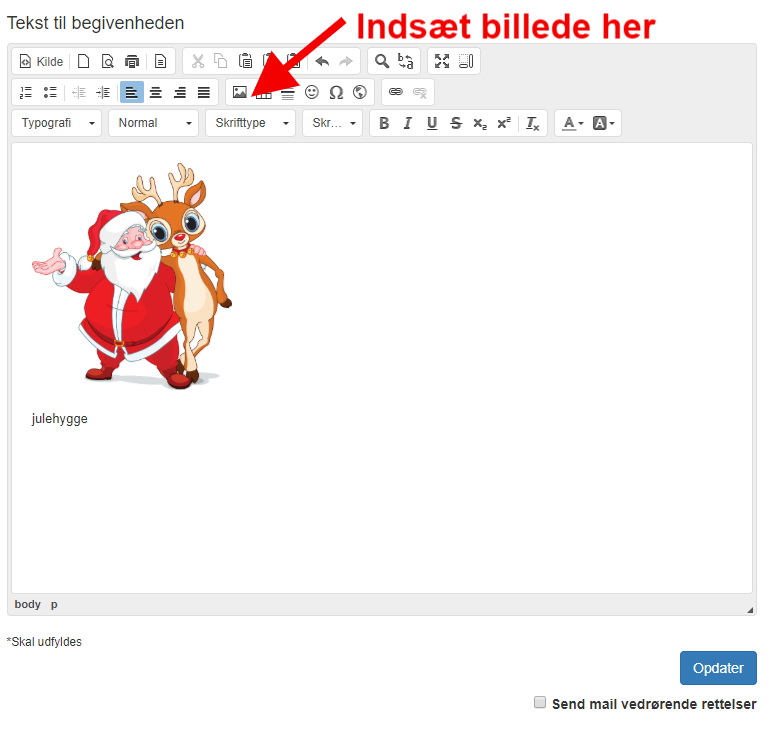Click the Undo arrow
778x730 pixels.
323,62
